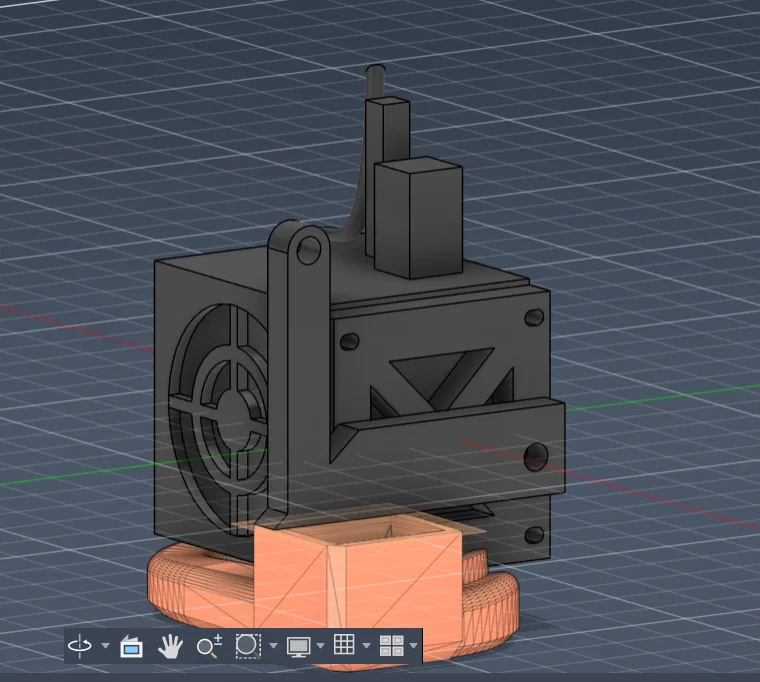Activate the Look At tool
The height and width of the screenshot is (682, 760).
pyautogui.click(x=131, y=646)
